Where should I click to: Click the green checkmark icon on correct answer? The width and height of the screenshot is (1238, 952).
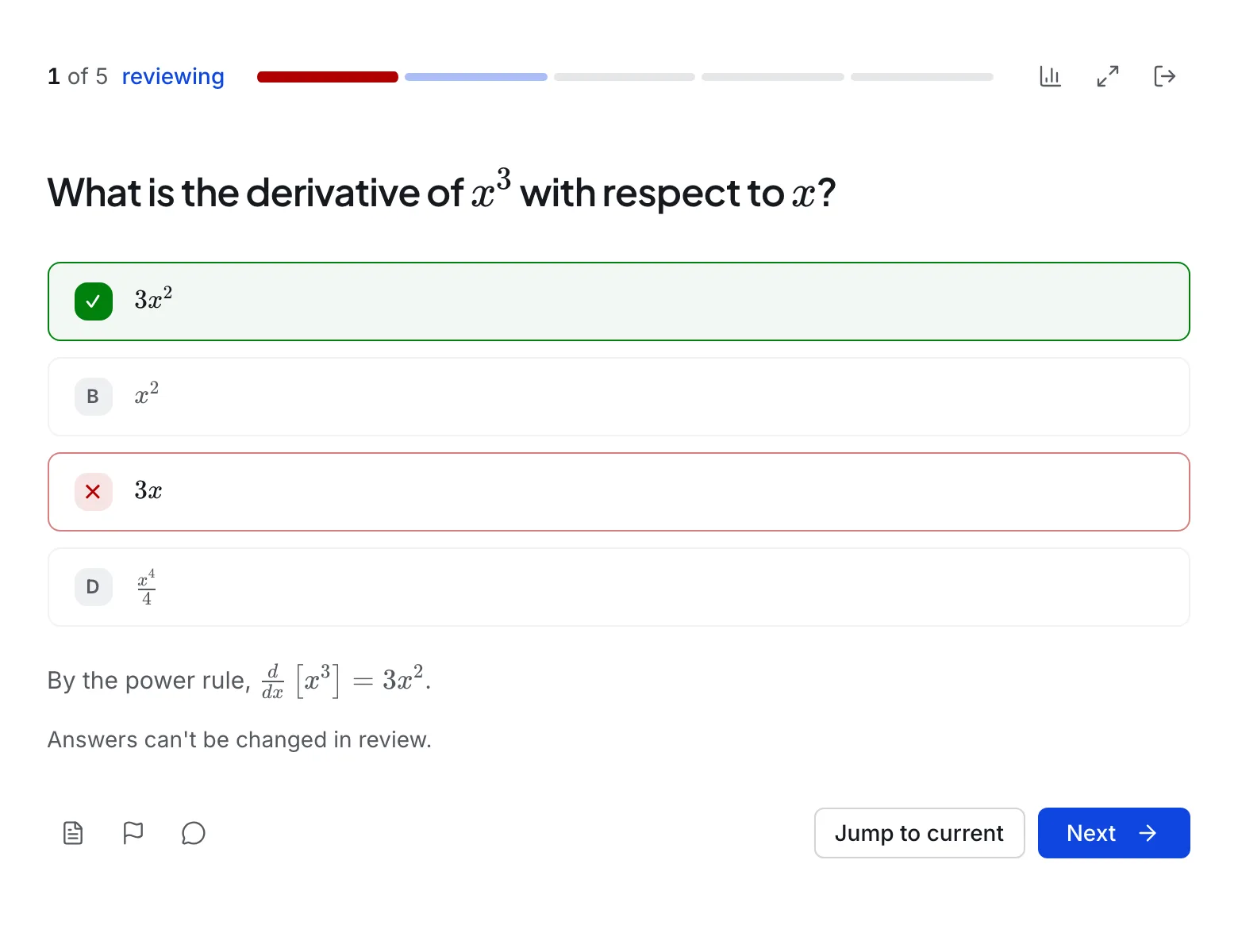click(94, 301)
